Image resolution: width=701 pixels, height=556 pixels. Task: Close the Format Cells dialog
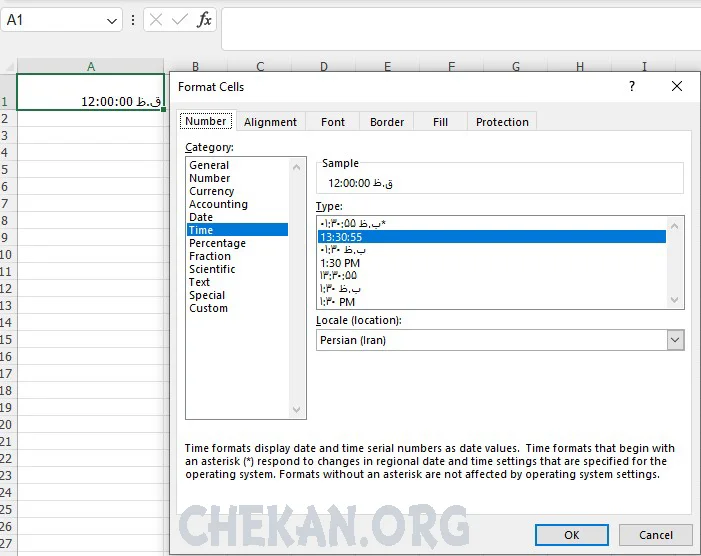click(676, 86)
